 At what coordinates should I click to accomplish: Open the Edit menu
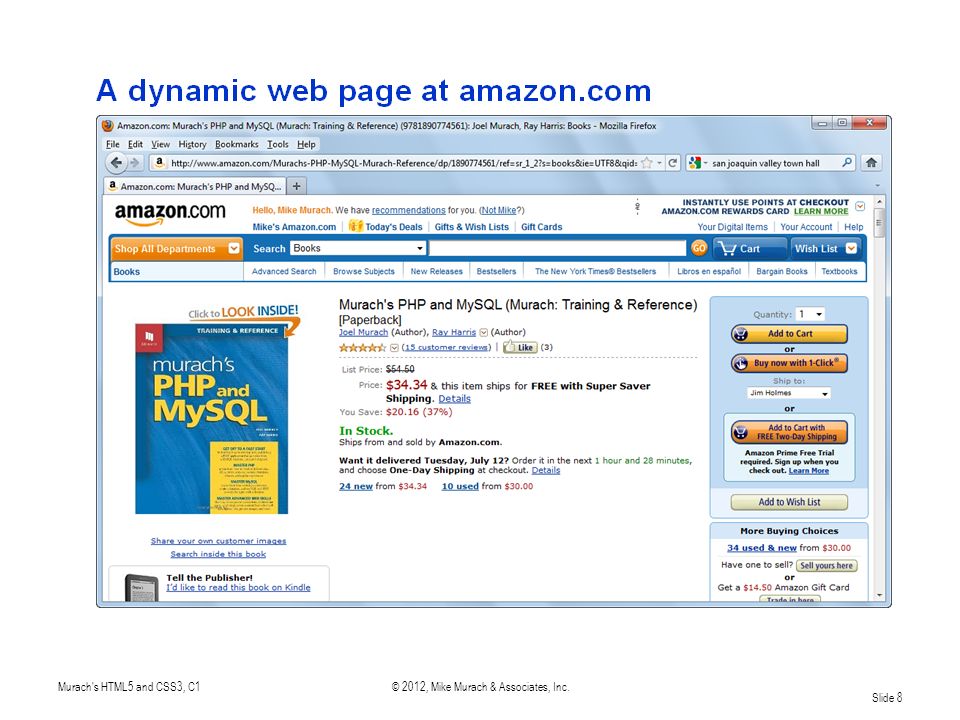tap(135, 144)
